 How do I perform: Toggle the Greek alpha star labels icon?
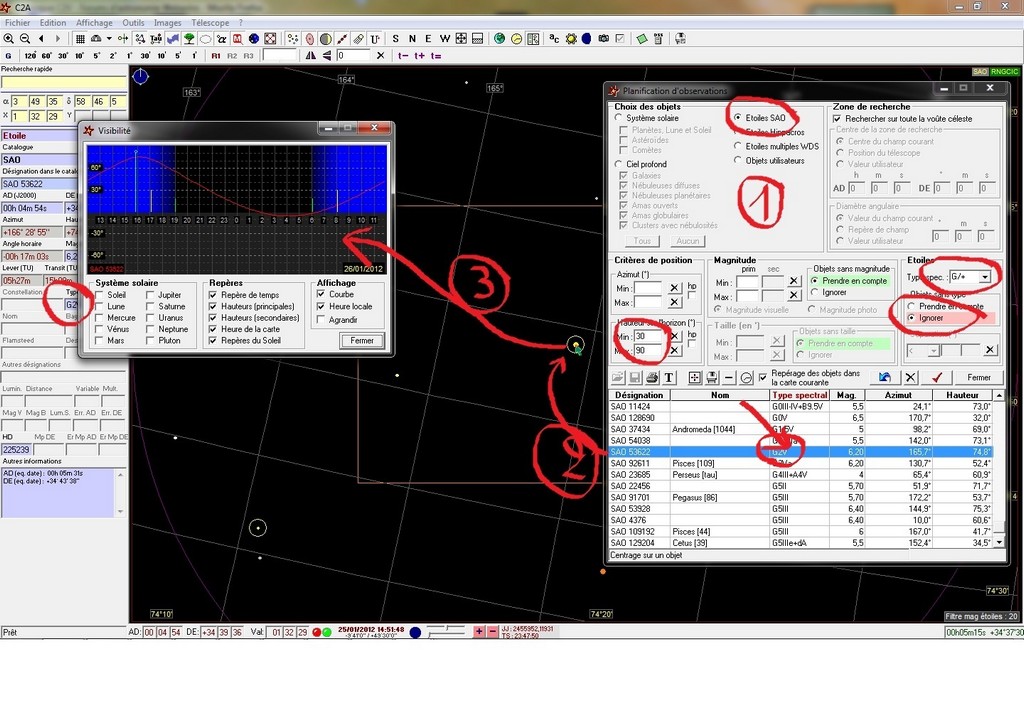(x=221, y=39)
